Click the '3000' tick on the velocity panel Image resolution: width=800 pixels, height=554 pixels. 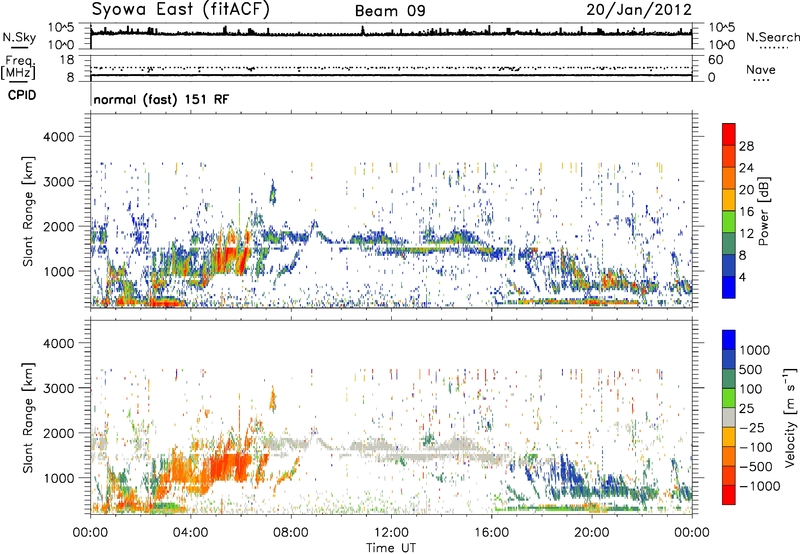[58, 388]
